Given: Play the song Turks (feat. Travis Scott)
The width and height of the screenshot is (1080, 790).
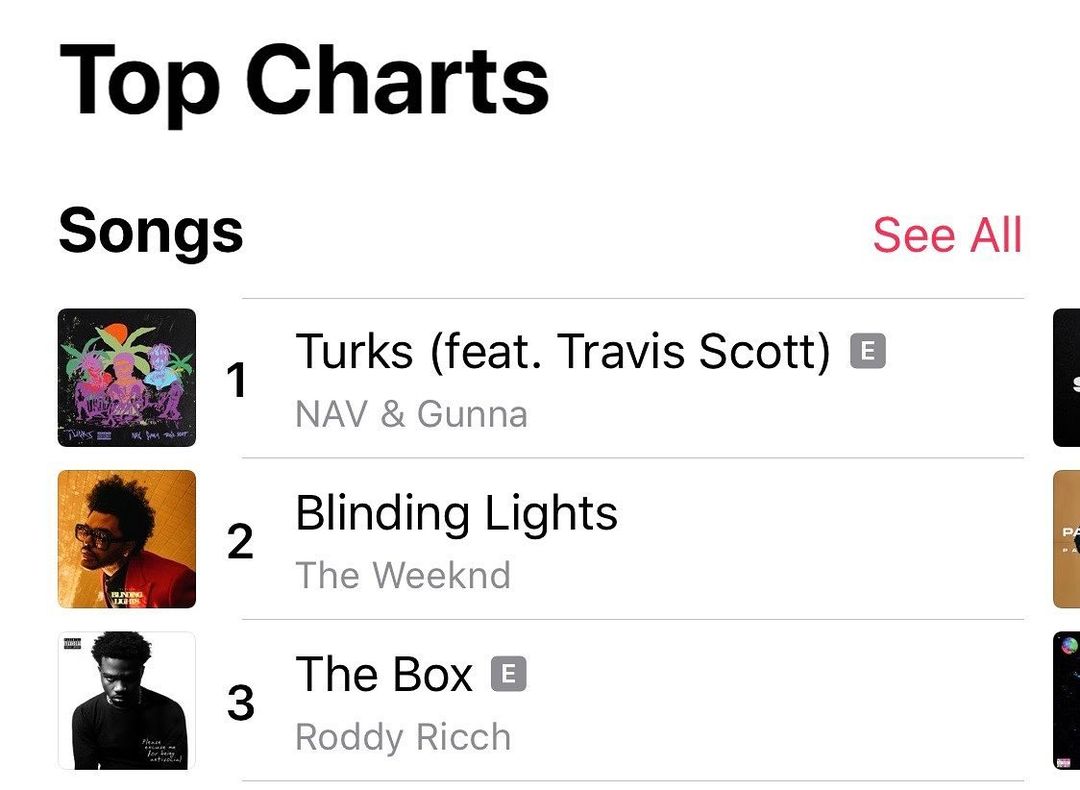Looking at the screenshot, I should (x=562, y=351).
